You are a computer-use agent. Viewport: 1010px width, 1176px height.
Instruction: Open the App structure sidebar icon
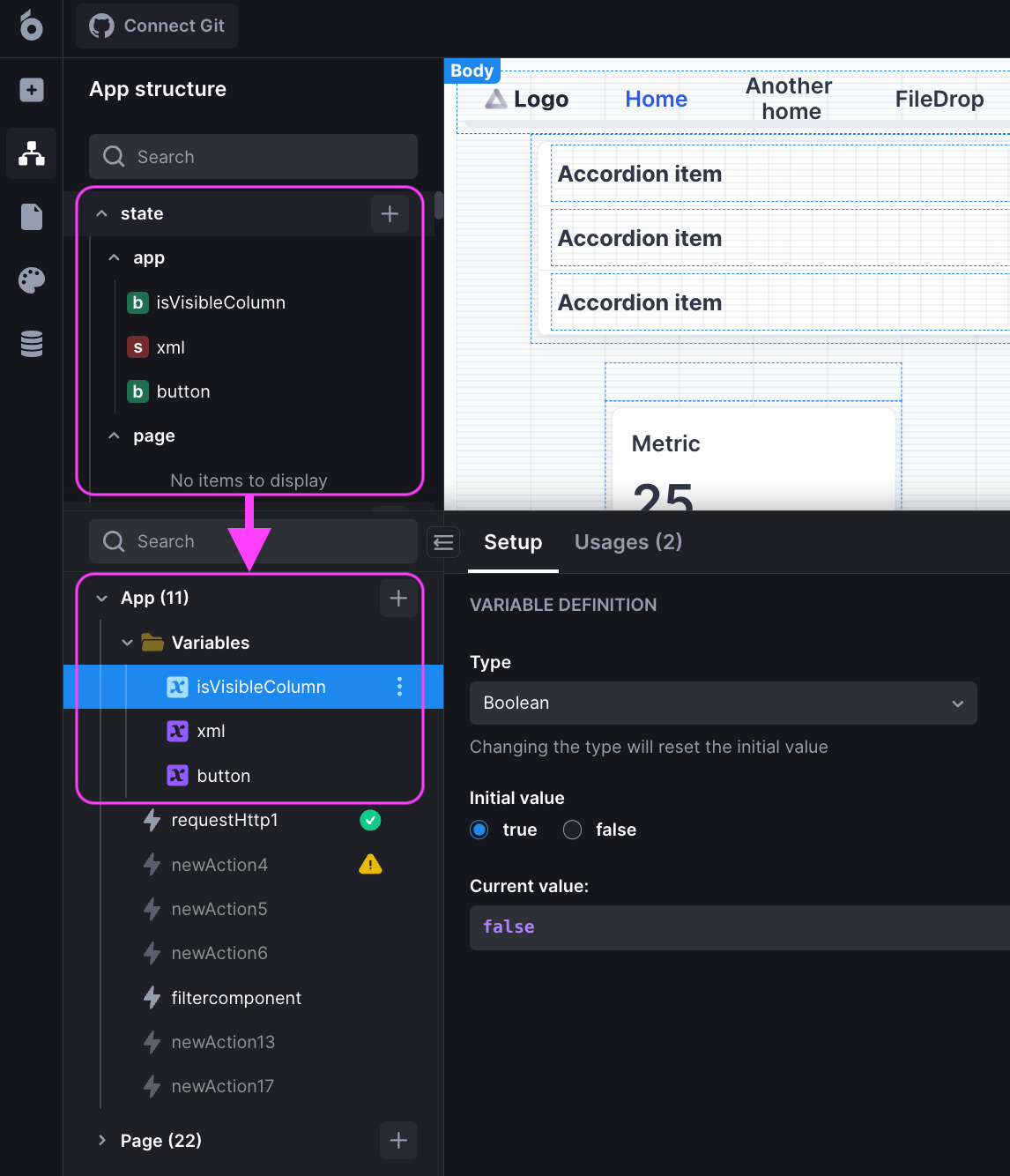coord(32,153)
